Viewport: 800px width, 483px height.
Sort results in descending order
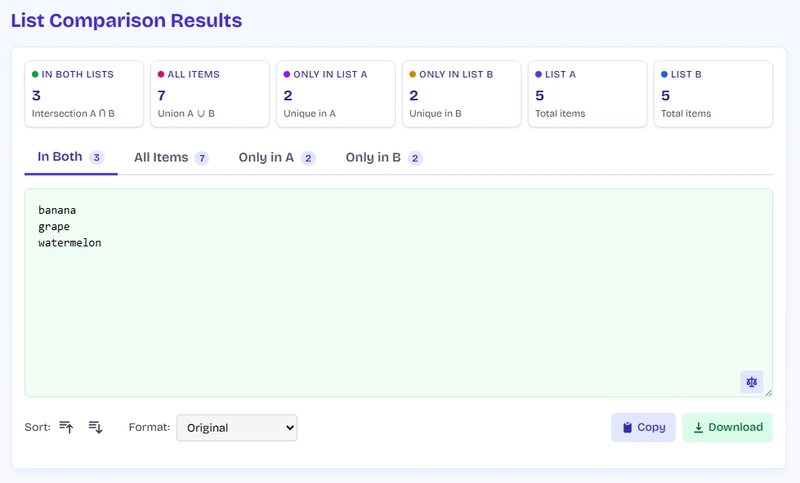(95, 427)
